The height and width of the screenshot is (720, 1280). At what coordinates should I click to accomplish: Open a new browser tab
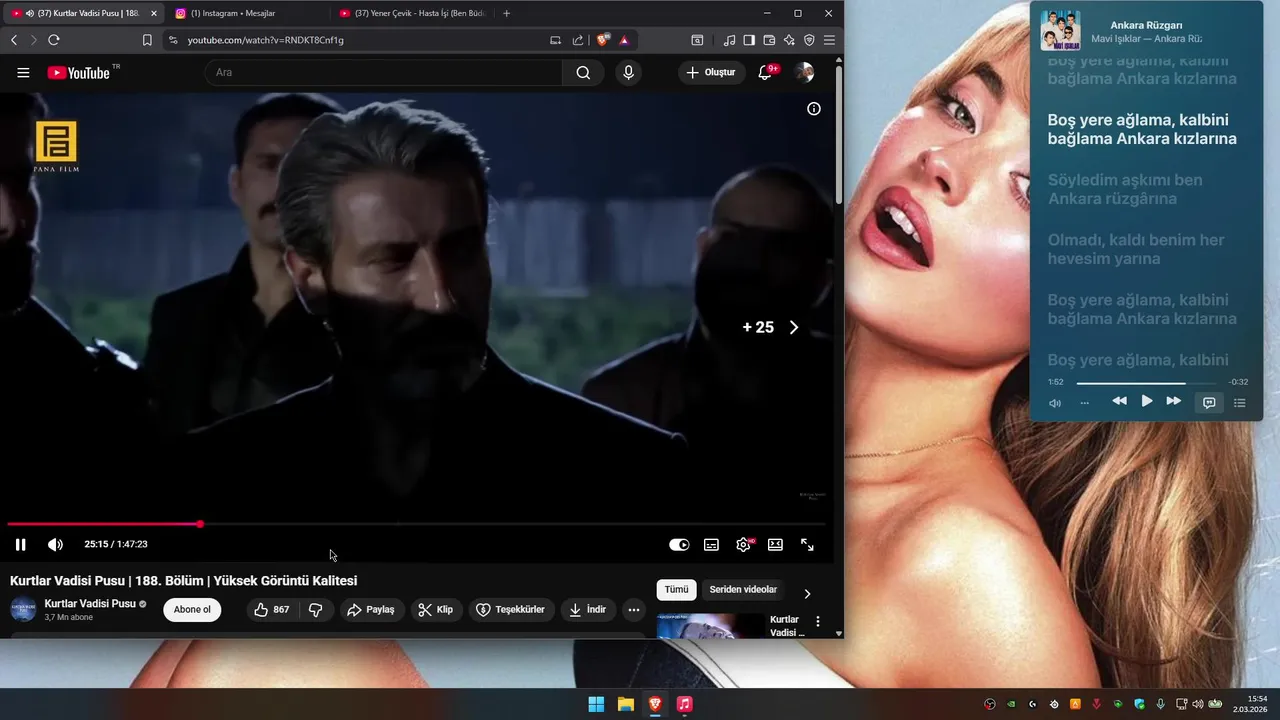tap(507, 13)
